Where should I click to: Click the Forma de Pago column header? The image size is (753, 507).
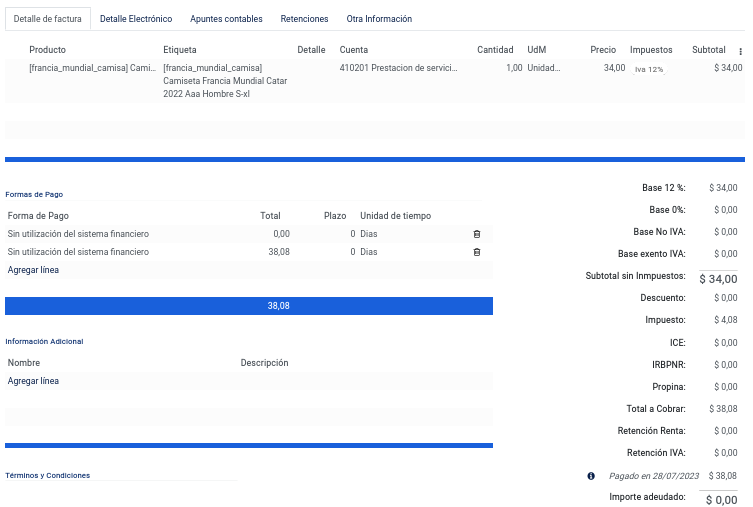[x=38, y=216]
